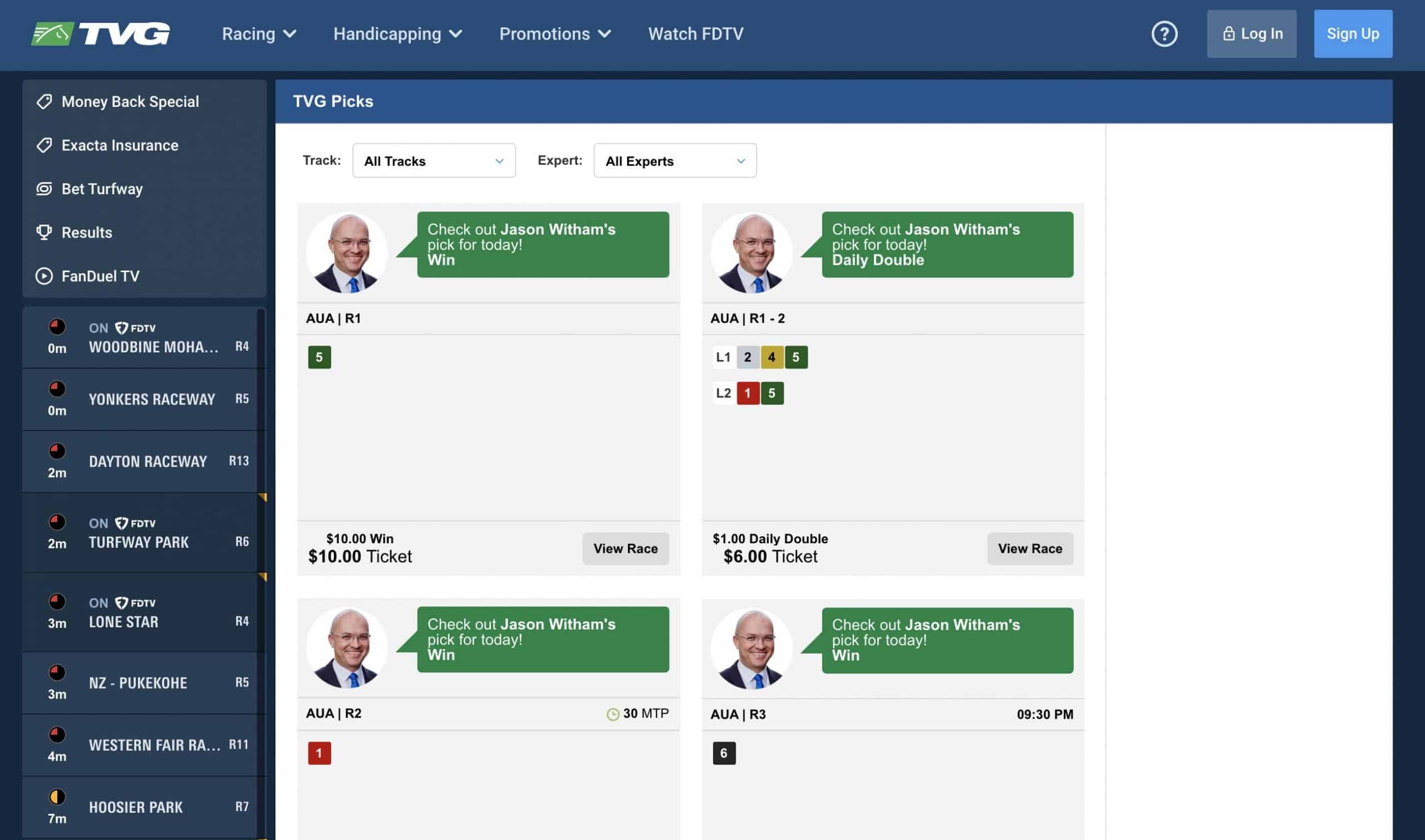Open the Expert All Experts dropdown
1425x840 pixels.
point(674,161)
